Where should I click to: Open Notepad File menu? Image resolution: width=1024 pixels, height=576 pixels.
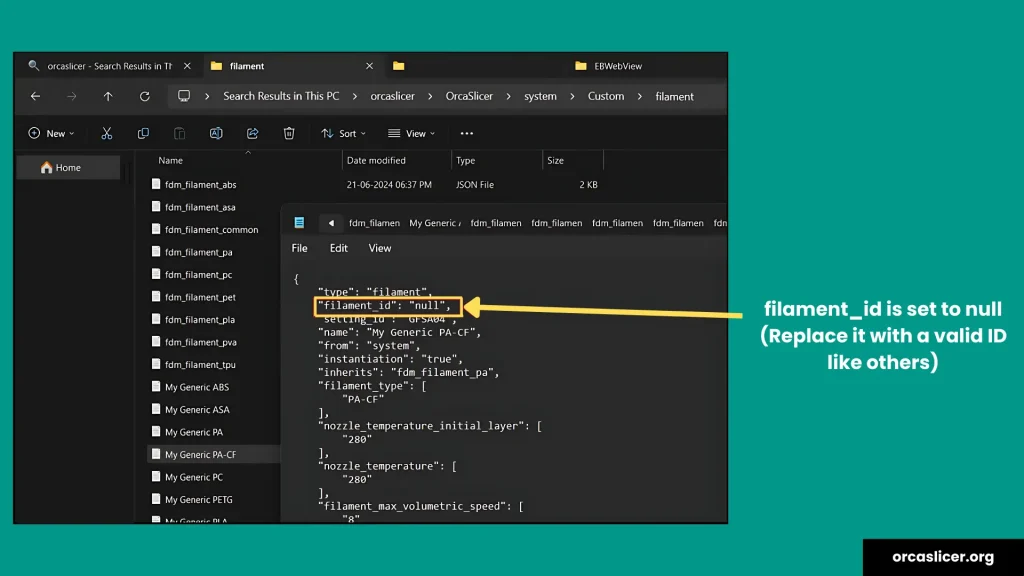pos(299,248)
